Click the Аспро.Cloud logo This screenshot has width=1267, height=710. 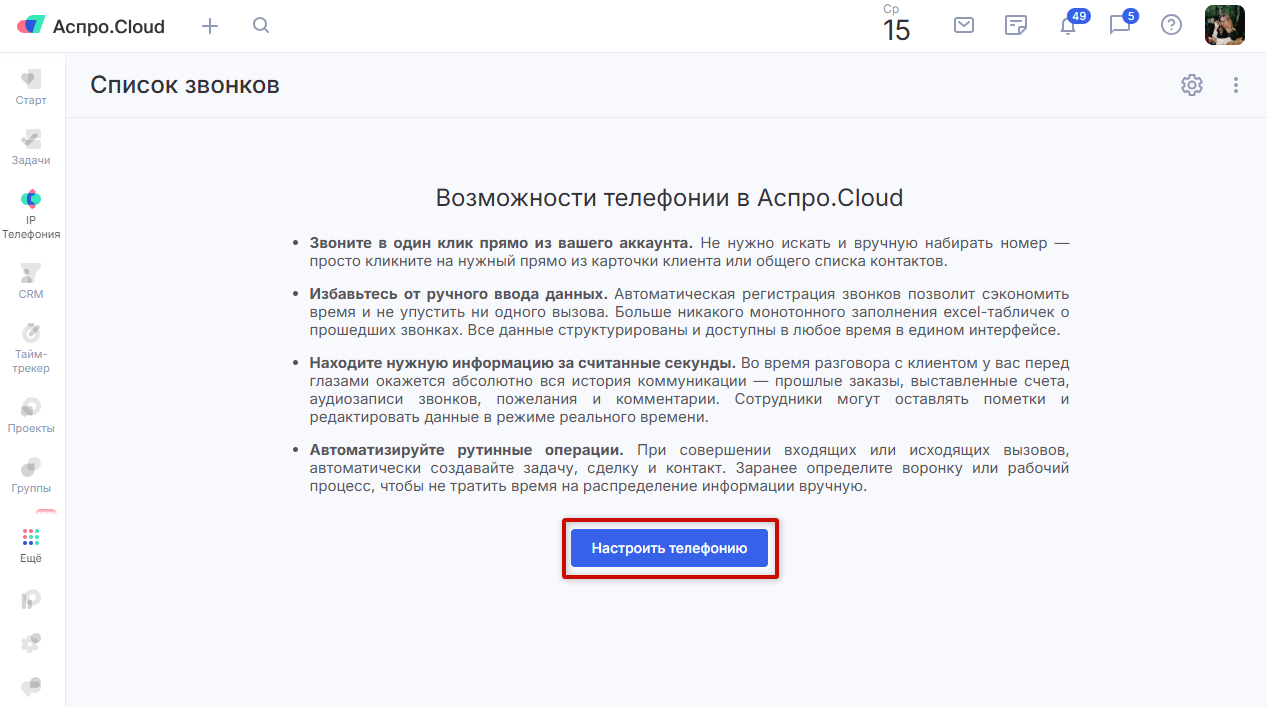click(x=90, y=26)
